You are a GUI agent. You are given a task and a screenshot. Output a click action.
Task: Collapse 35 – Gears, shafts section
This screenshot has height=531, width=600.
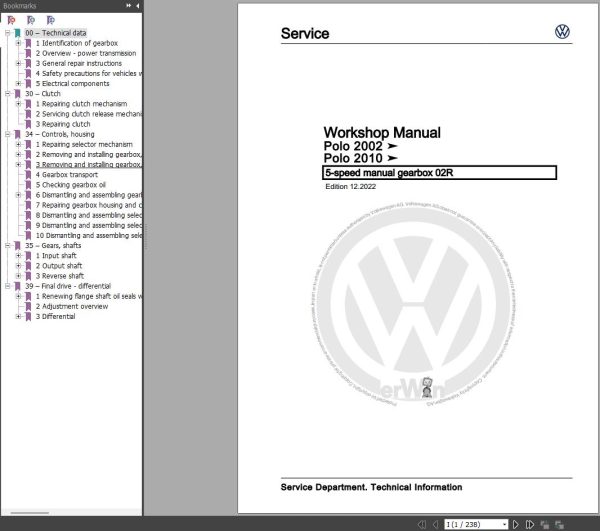point(7,246)
